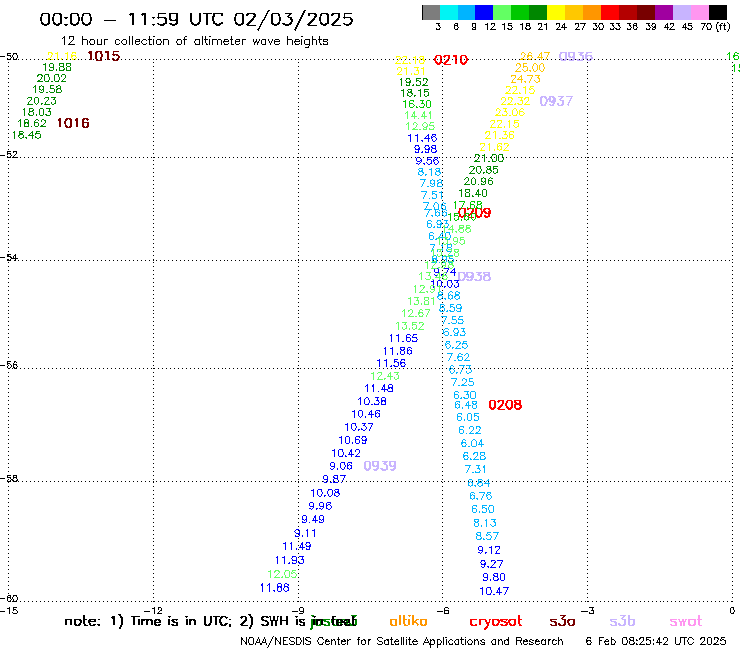Select the wave height value "16.30"

click(x=417, y=104)
